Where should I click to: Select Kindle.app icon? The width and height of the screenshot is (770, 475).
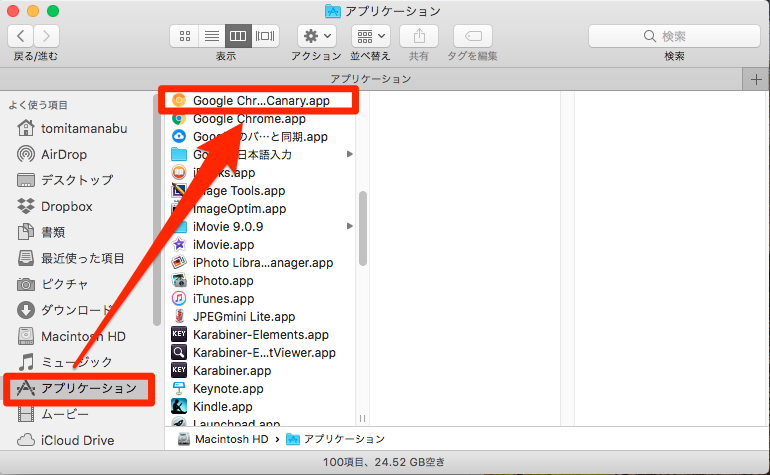click(x=179, y=407)
